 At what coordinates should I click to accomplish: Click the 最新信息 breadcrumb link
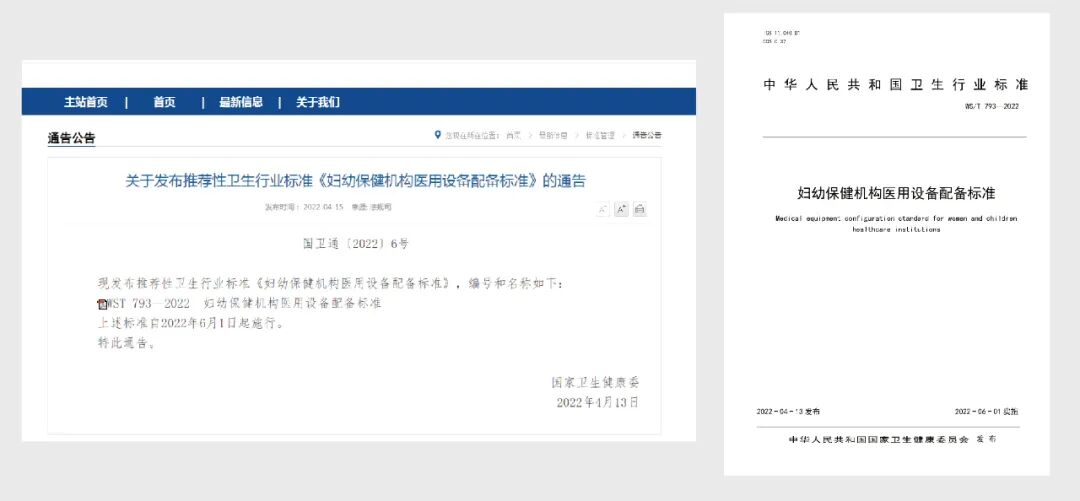tap(553, 135)
